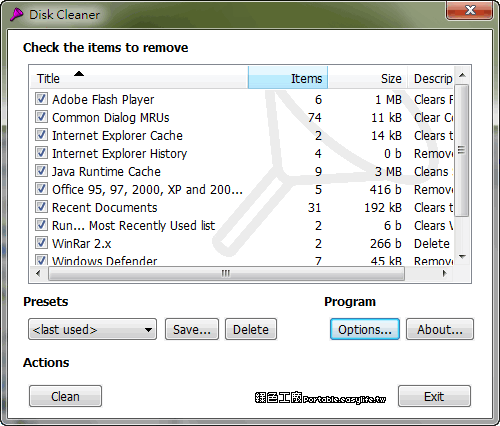Screen dimensions: 500x426
Task: Click the 3 MB size cell
Action: tap(388, 171)
